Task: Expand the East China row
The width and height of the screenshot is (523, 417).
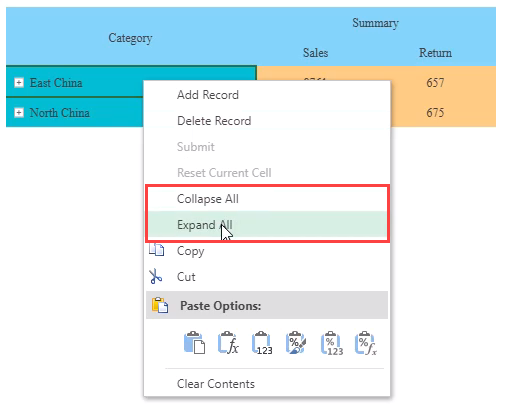Action: (19, 82)
